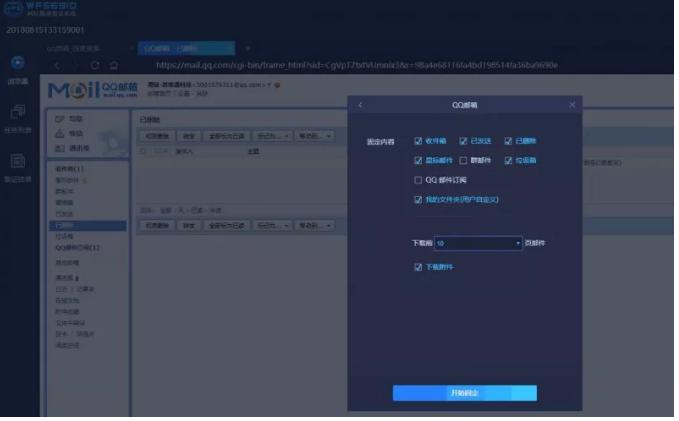Click the QQ Mail logo
Screen dimensions: 679x421
coord(93,90)
